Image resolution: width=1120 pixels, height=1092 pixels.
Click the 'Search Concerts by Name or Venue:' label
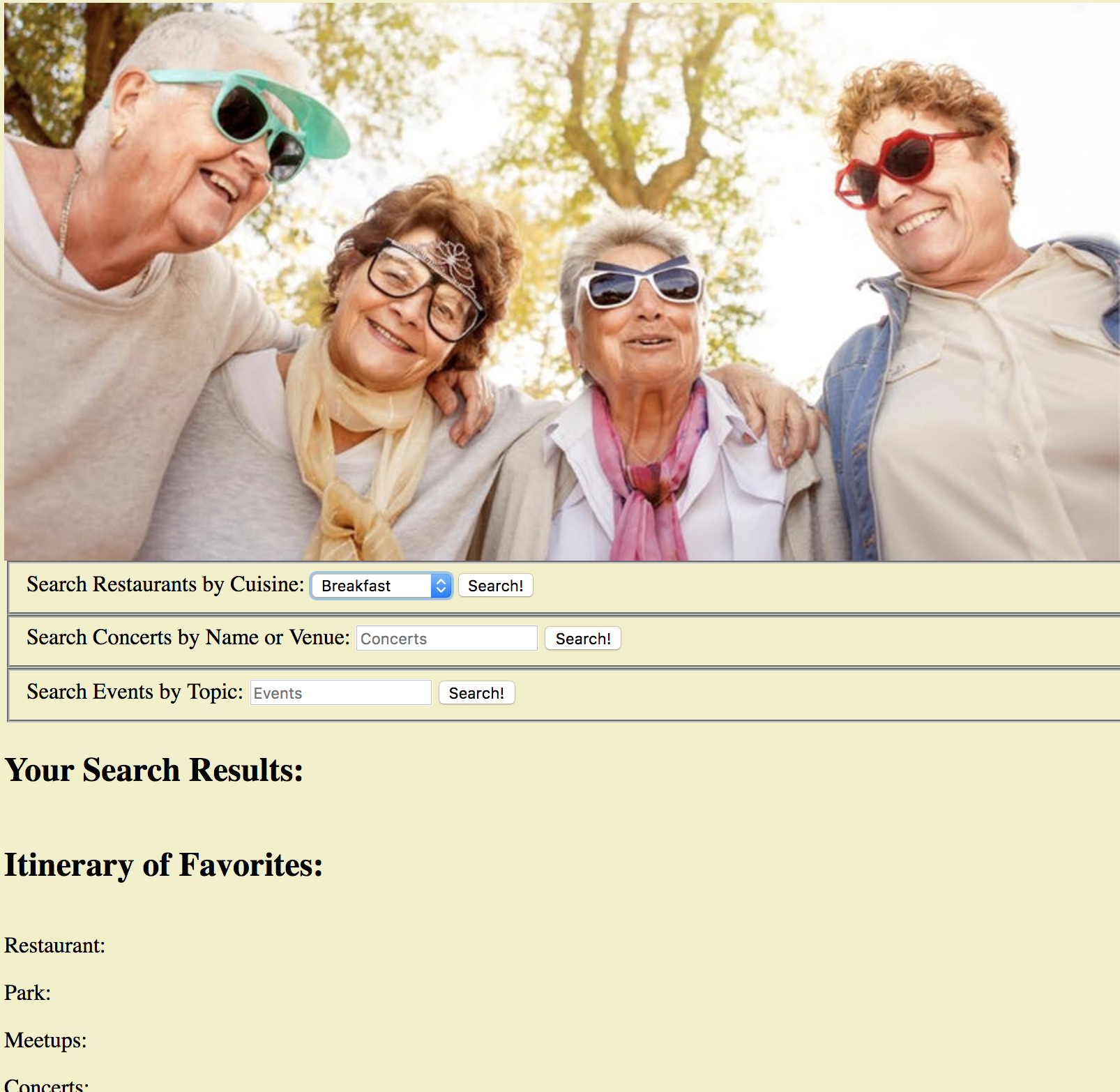coord(188,637)
